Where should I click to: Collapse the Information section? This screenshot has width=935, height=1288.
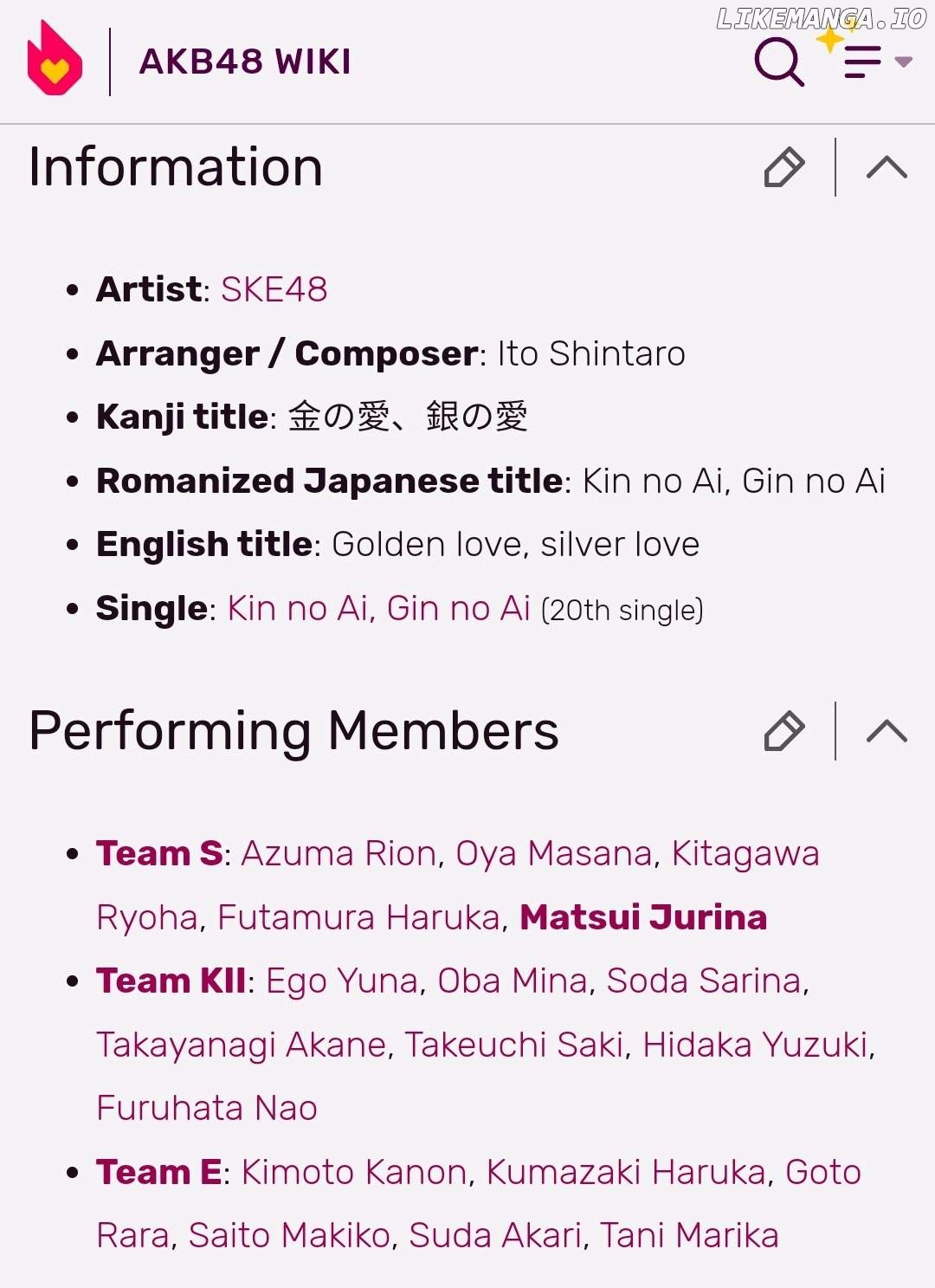[887, 167]
